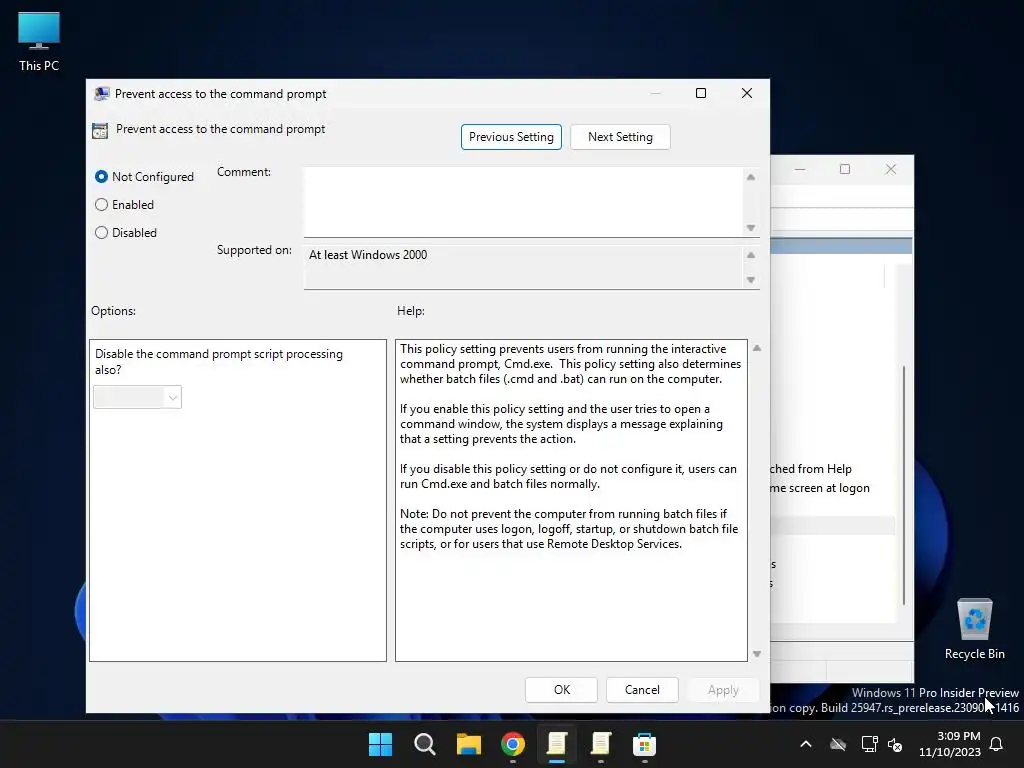Open the Windows Start menu
The width and height of the screenshot is (1024, 768).
coord(381,744)
